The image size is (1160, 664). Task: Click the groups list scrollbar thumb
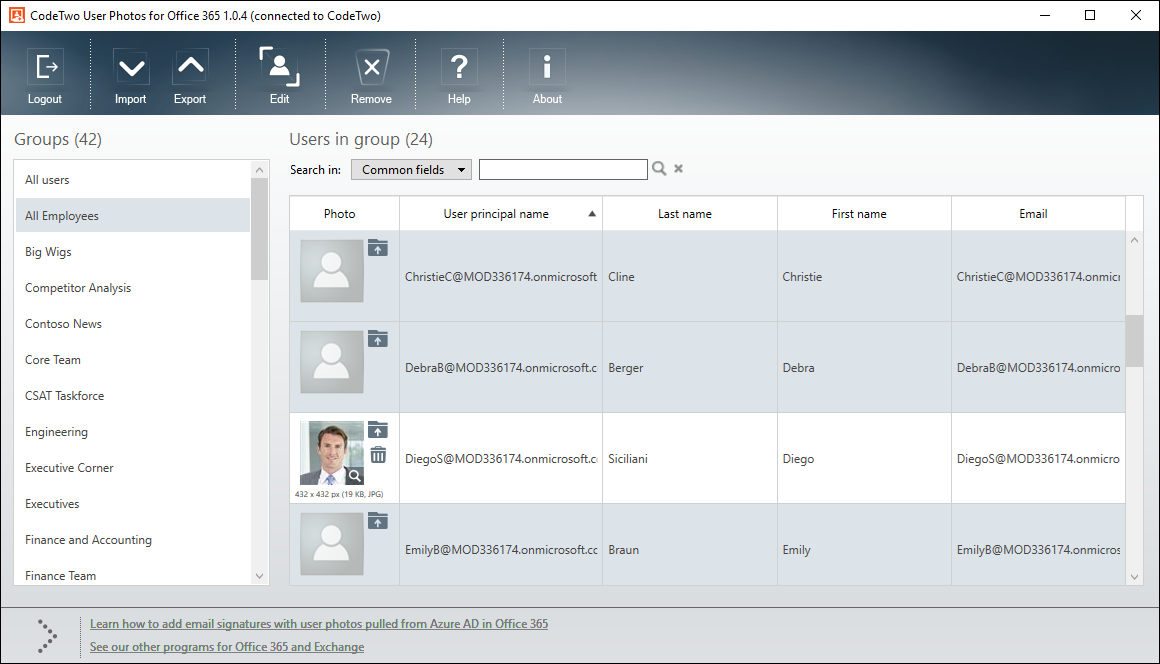coord(259,229)
